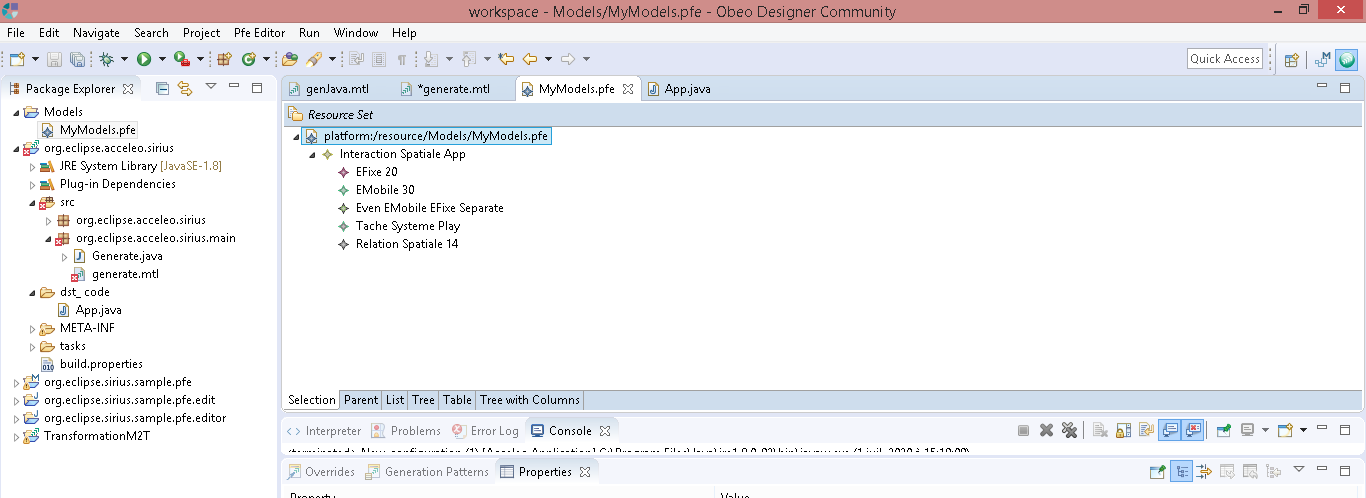Image resolution: width=1366 pixels, height=498 pixels.
Task: Select the dst_code folder
Action: 84,292
